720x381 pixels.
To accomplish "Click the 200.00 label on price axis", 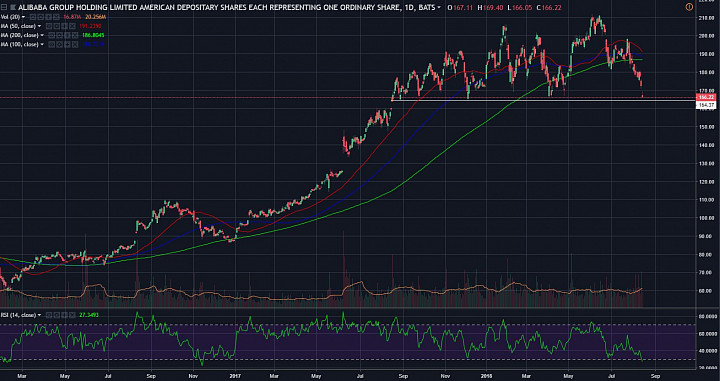I will [x=707, y=35].
